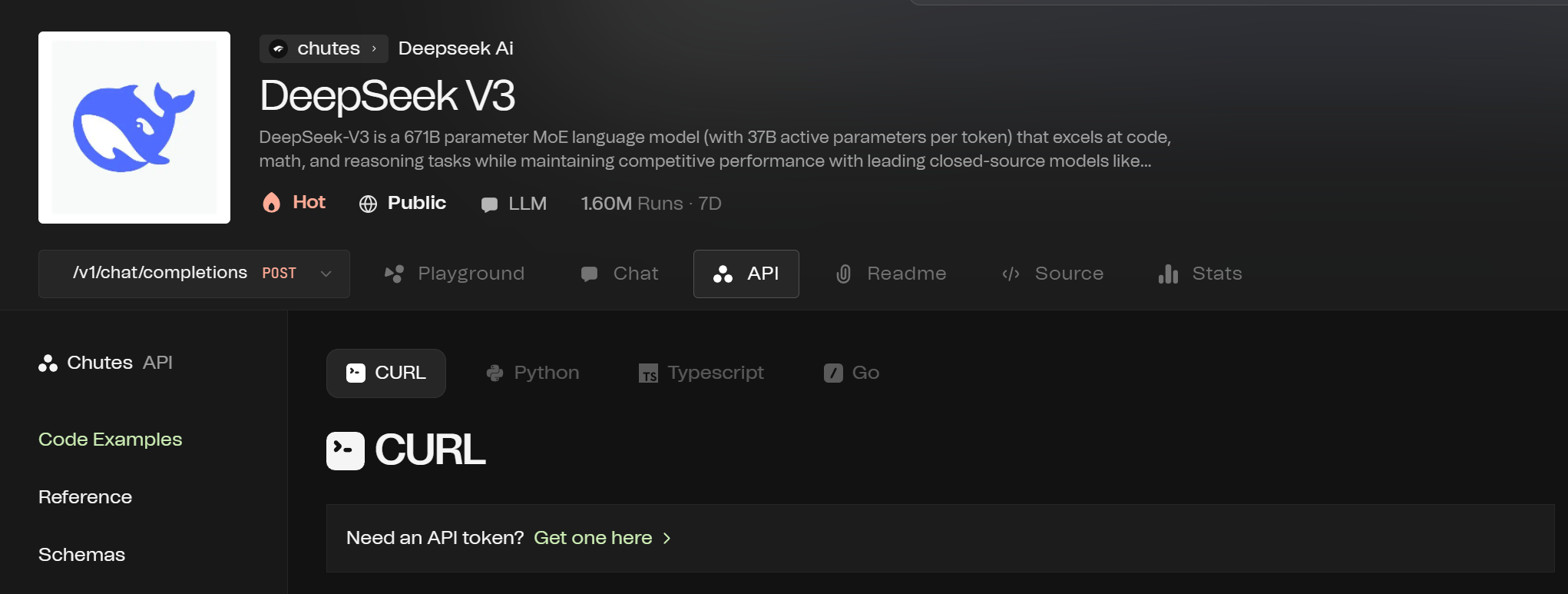The image size is (1568, 594).
Task: Click the chevron after Get one here
Action: [x=667, y=539]
